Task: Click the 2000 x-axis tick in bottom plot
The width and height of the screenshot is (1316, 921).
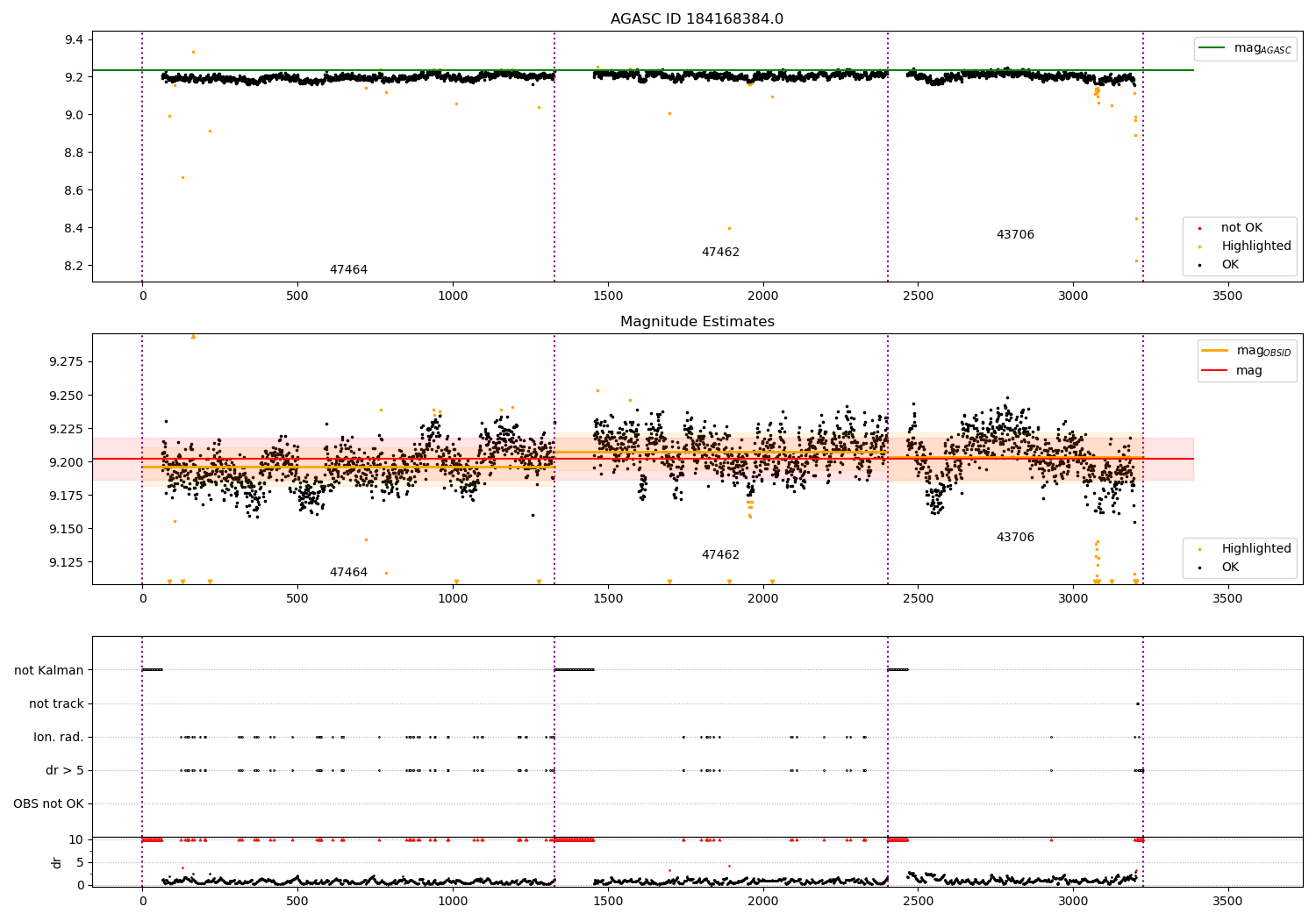Action: pos(762,902)
